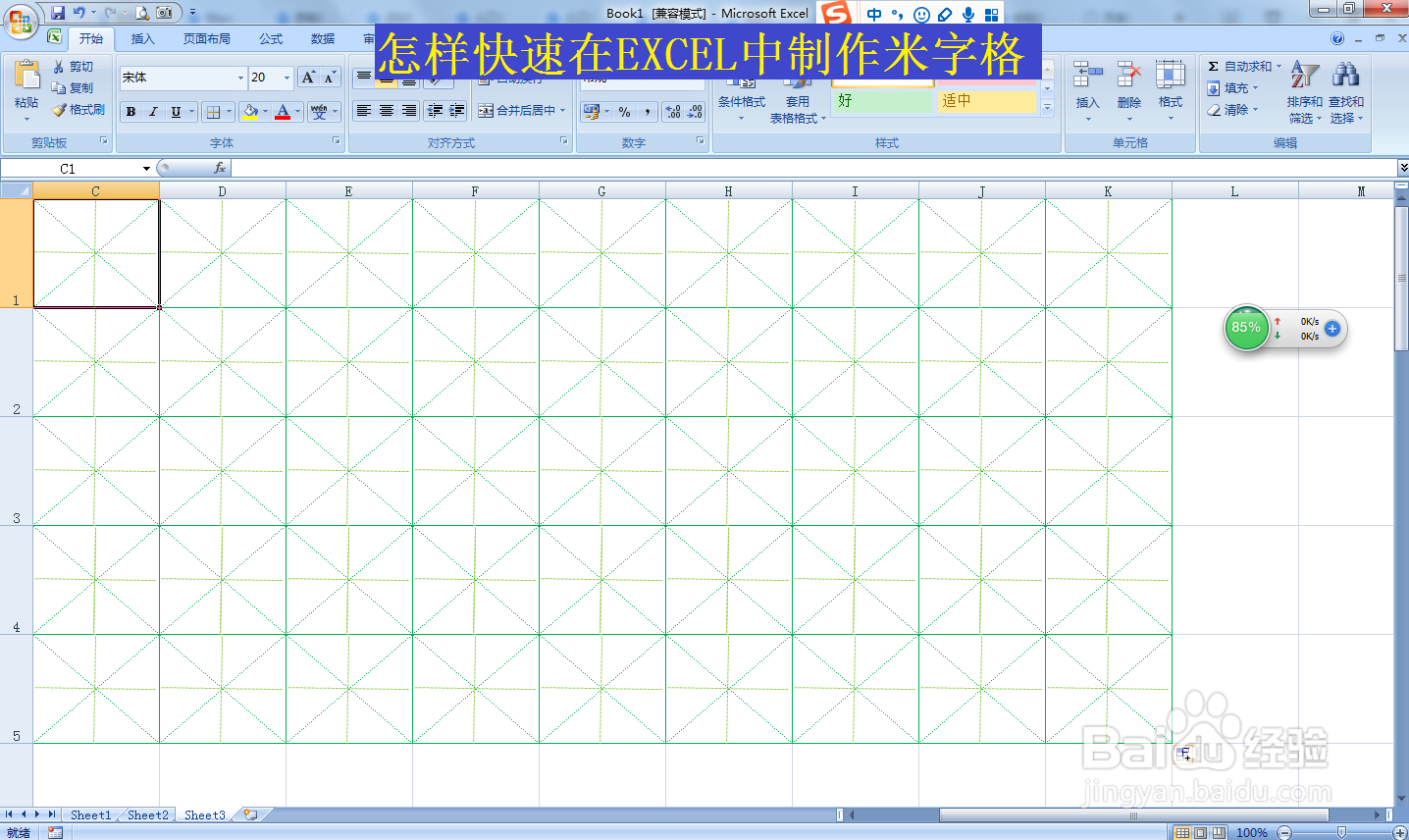This screenshot has width=1409, height=840.
Task: Expand the fill color dropdown arrow
Action: tap(265, 111)
